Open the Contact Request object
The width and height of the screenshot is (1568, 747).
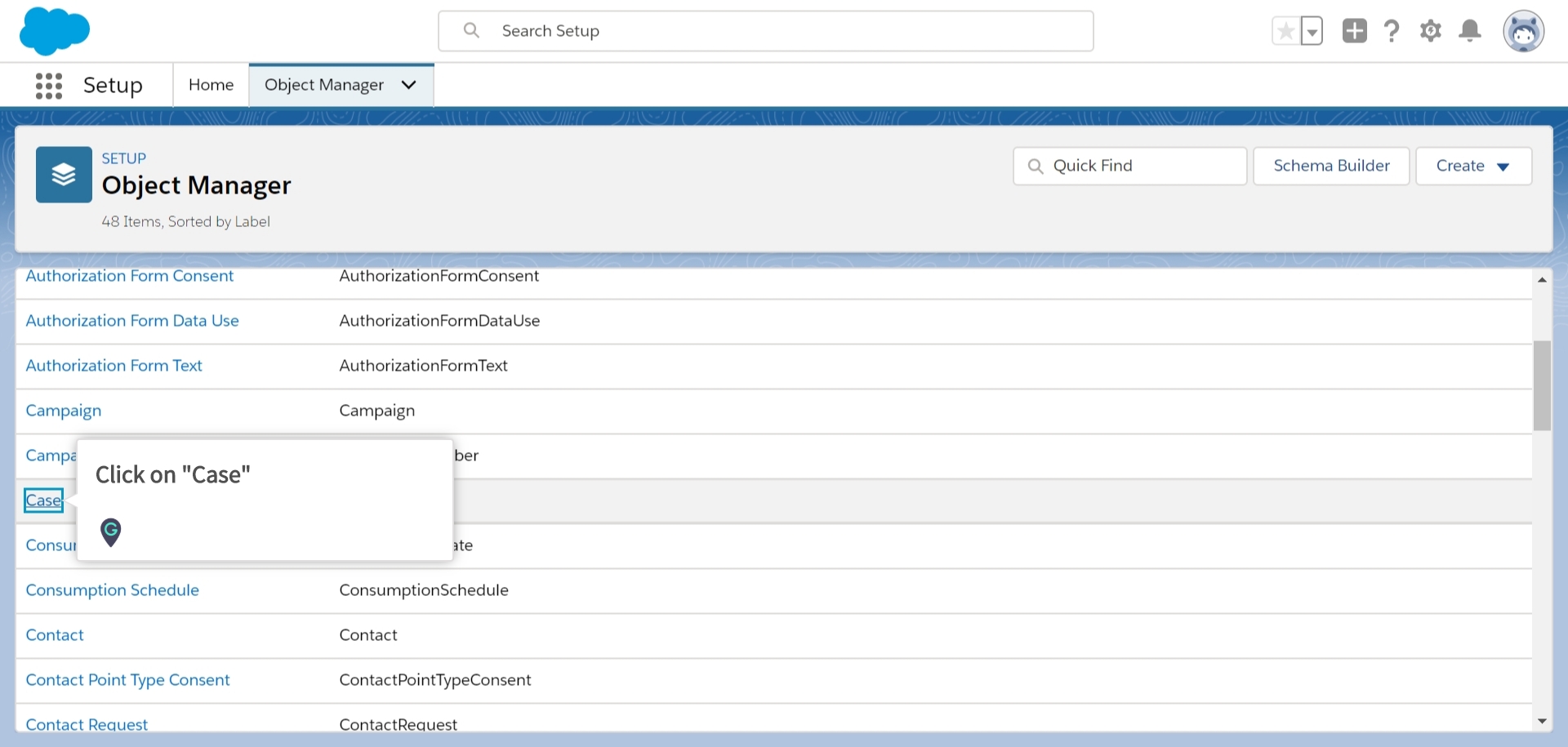(x=87, y=724)
